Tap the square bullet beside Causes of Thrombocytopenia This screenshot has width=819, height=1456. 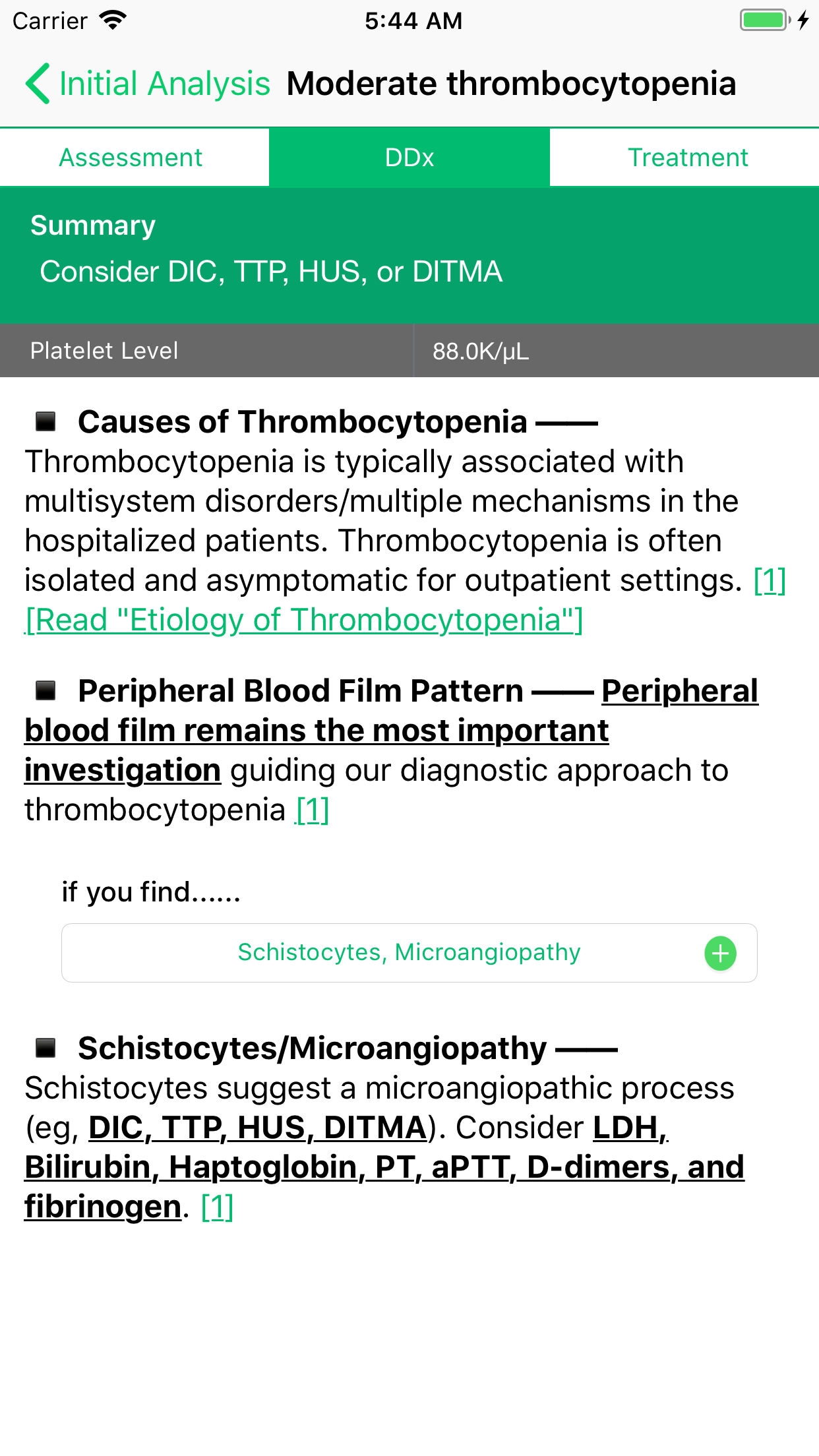45,421
